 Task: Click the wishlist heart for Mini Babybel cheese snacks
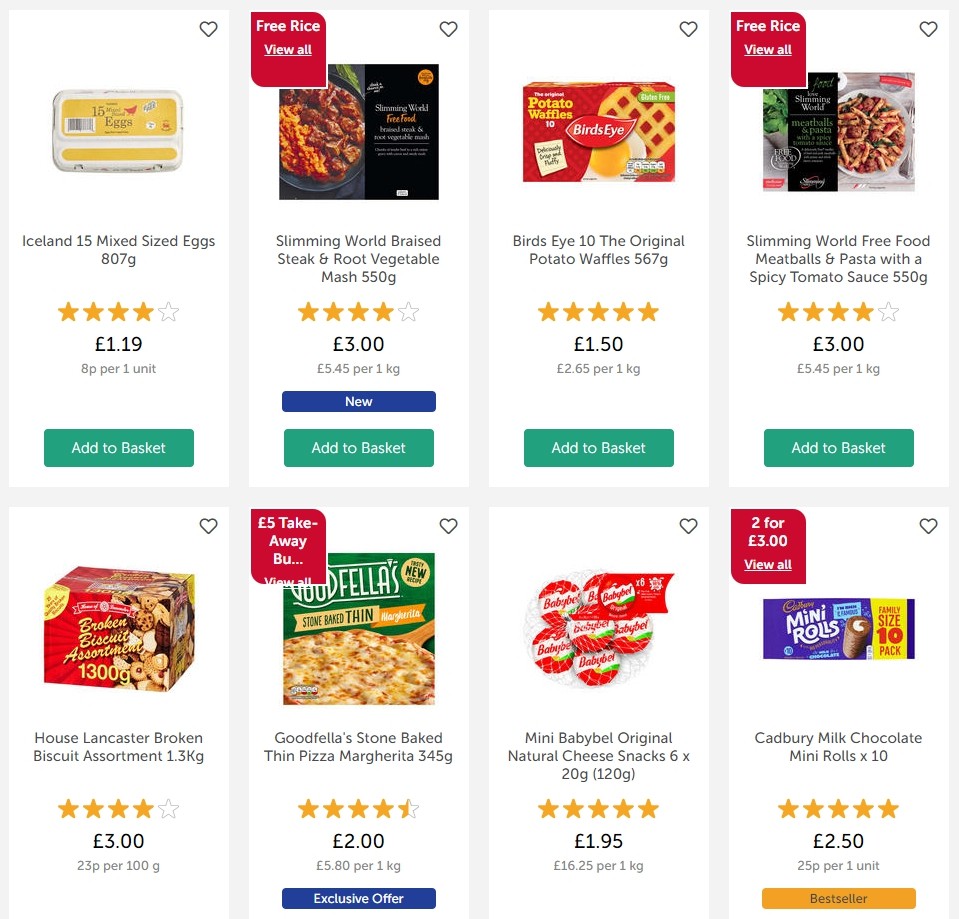688,525
